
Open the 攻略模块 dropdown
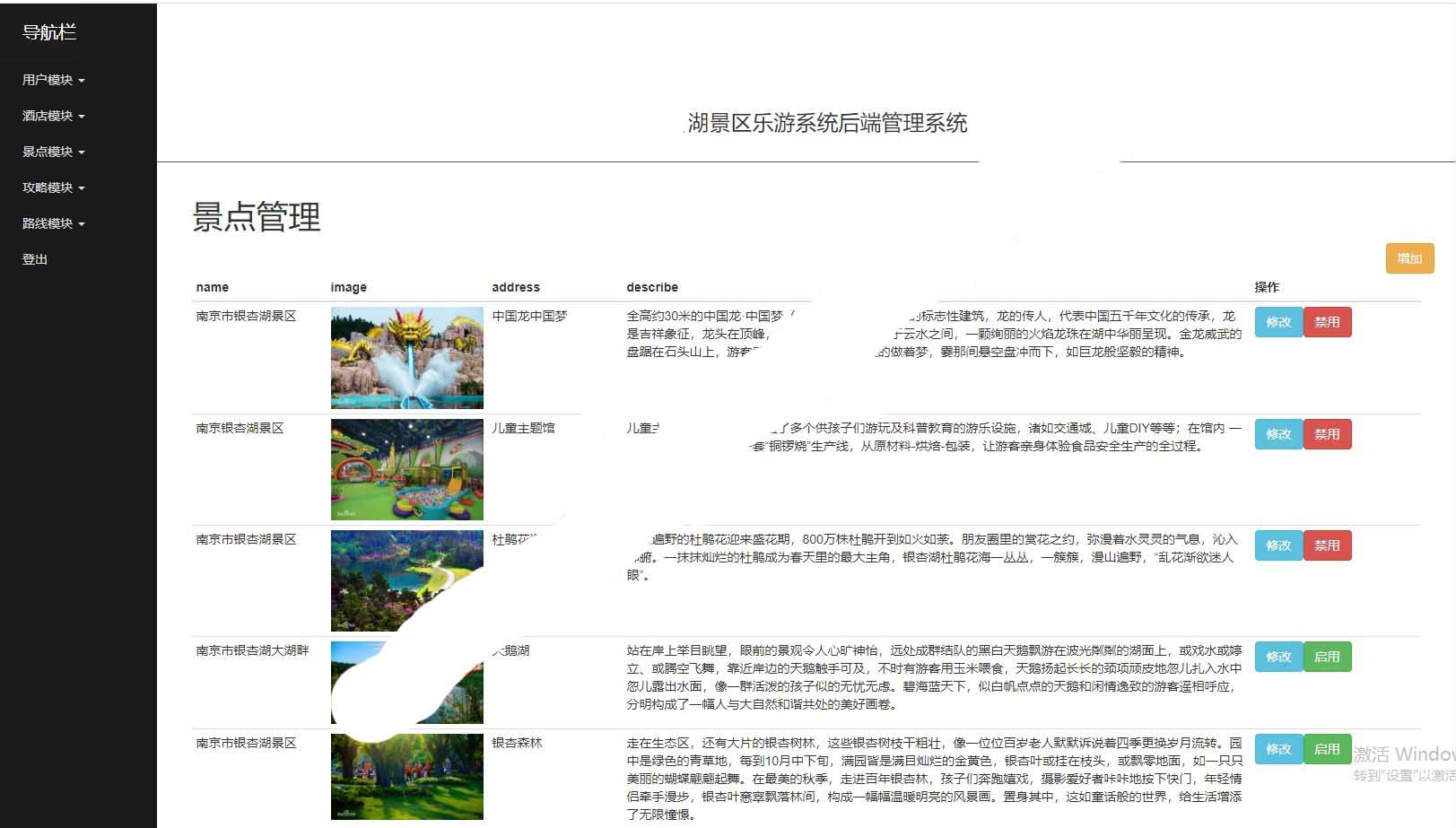point(53,187)
